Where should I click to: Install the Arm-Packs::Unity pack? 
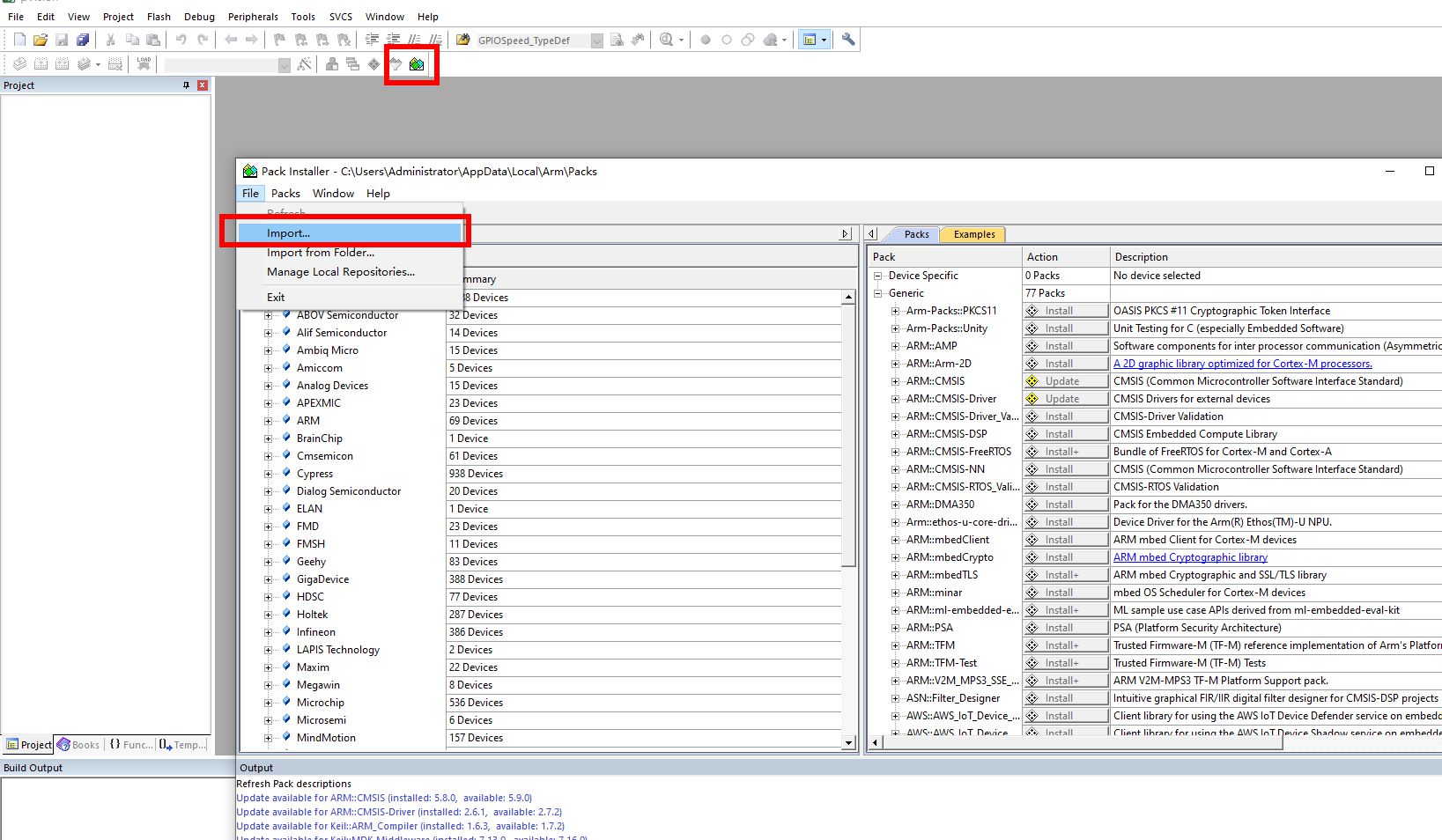coord(1065,328)
